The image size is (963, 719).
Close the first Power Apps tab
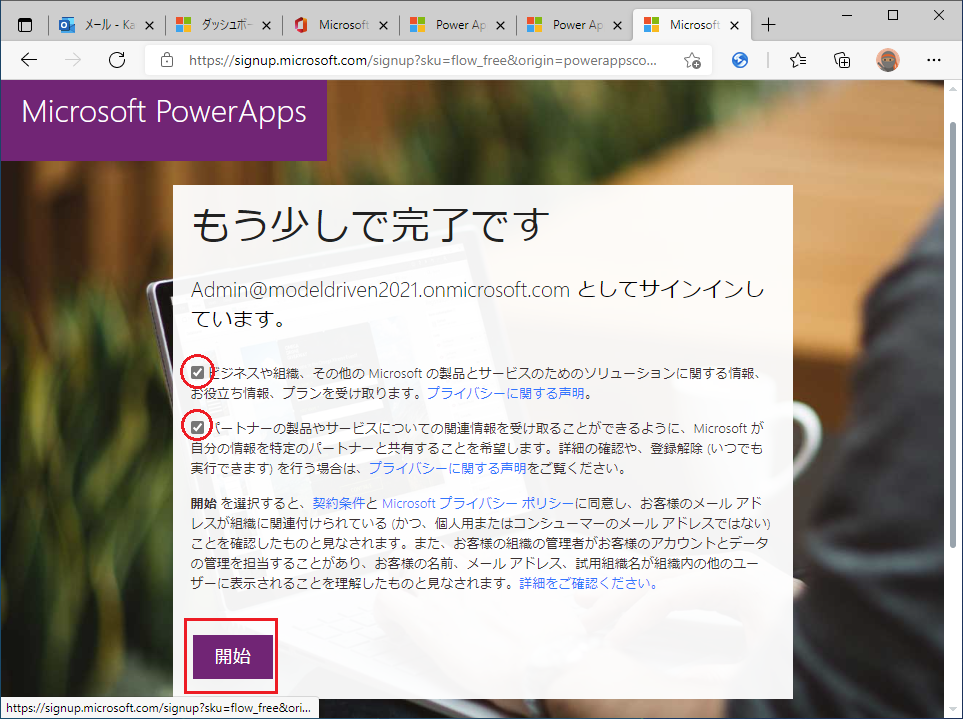pyautogui.click(x=501, y=25)
